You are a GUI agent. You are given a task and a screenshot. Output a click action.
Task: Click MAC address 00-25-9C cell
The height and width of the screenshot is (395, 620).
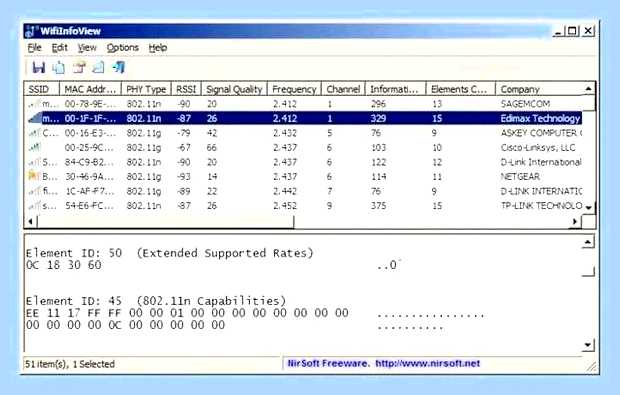(x=90, y=147)
